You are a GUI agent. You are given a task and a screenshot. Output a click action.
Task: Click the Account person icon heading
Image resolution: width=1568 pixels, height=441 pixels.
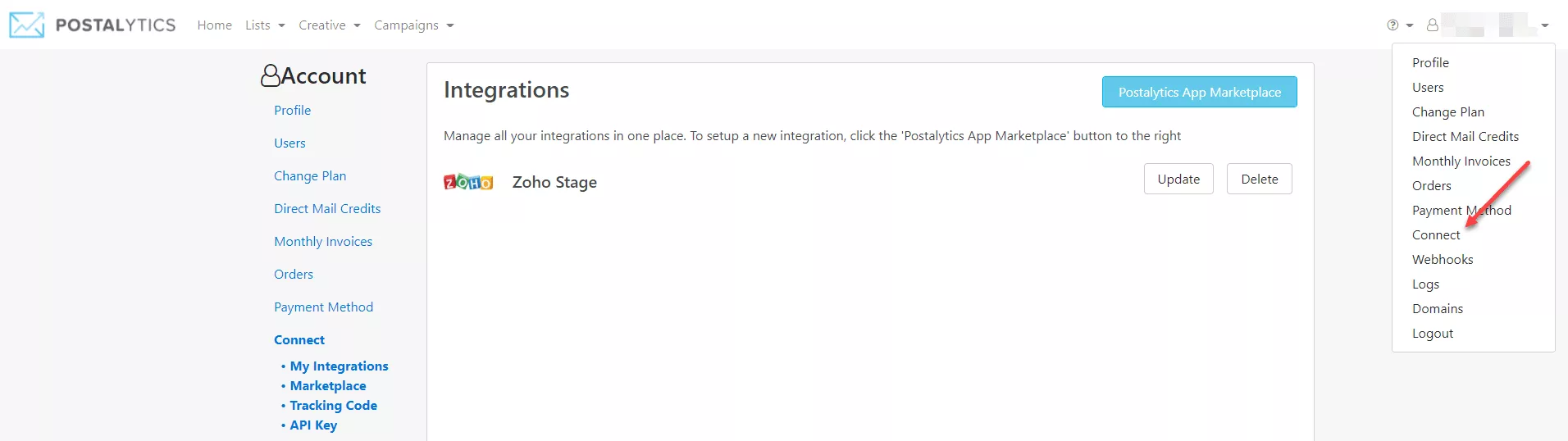point(271,75)
